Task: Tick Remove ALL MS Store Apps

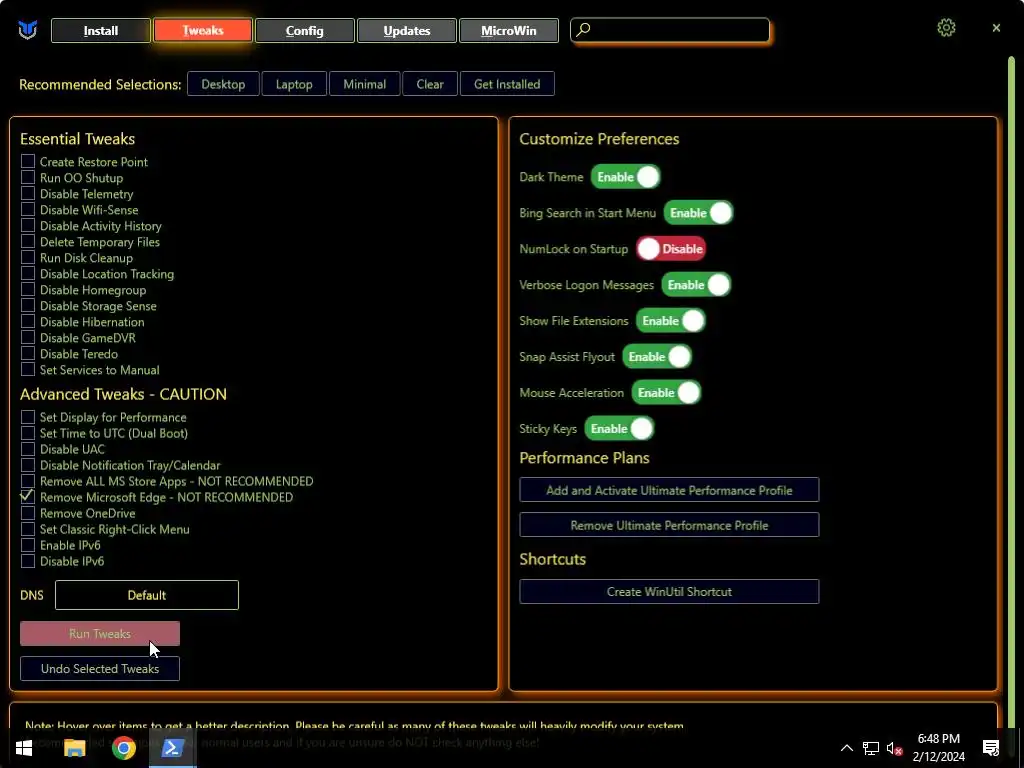Action: [x=27, y=481]
